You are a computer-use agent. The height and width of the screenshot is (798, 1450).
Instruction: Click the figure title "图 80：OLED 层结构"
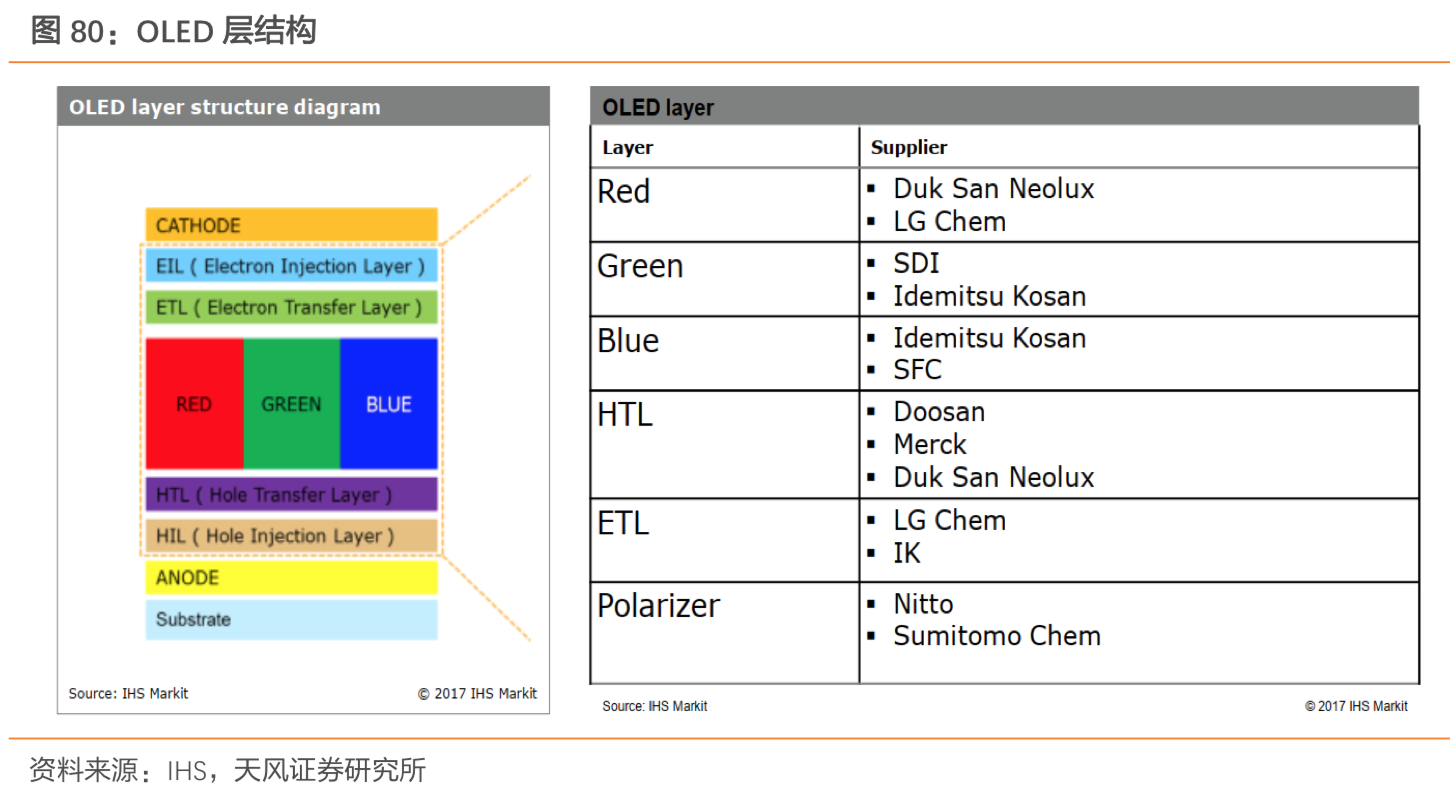[x=173, y=32]
